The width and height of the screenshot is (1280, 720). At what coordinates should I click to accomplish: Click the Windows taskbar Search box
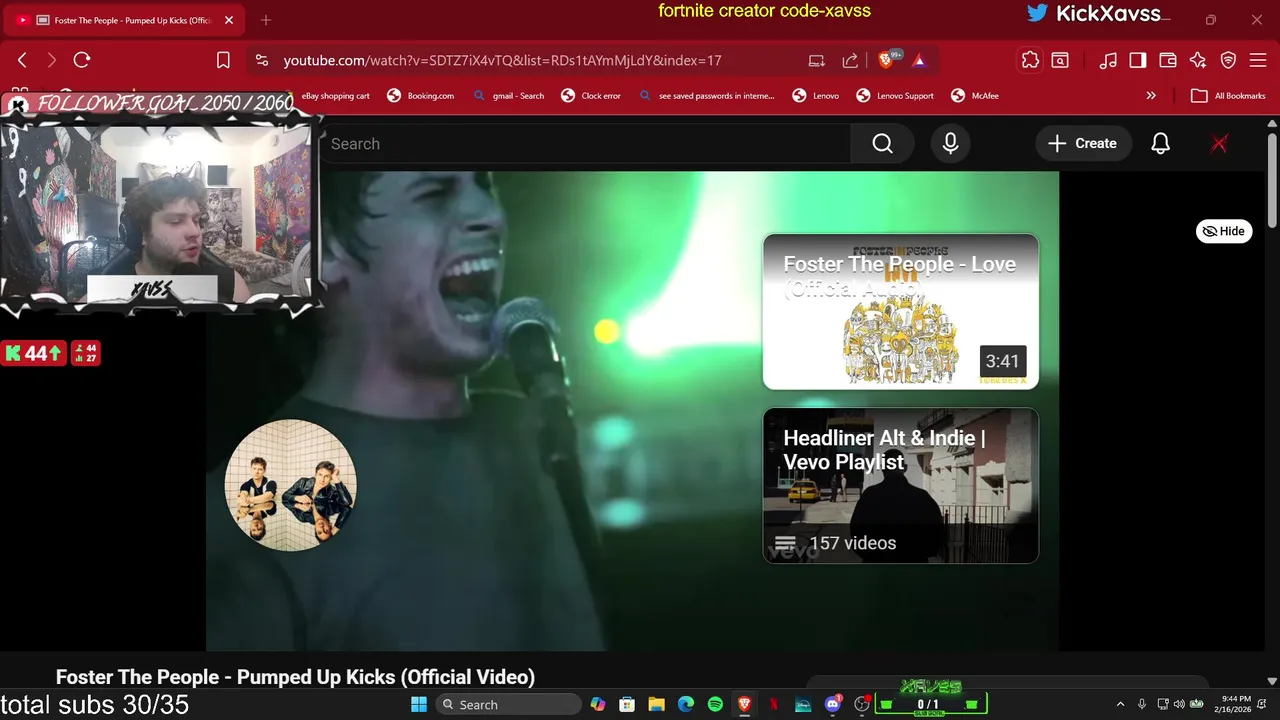coord(508,704)
